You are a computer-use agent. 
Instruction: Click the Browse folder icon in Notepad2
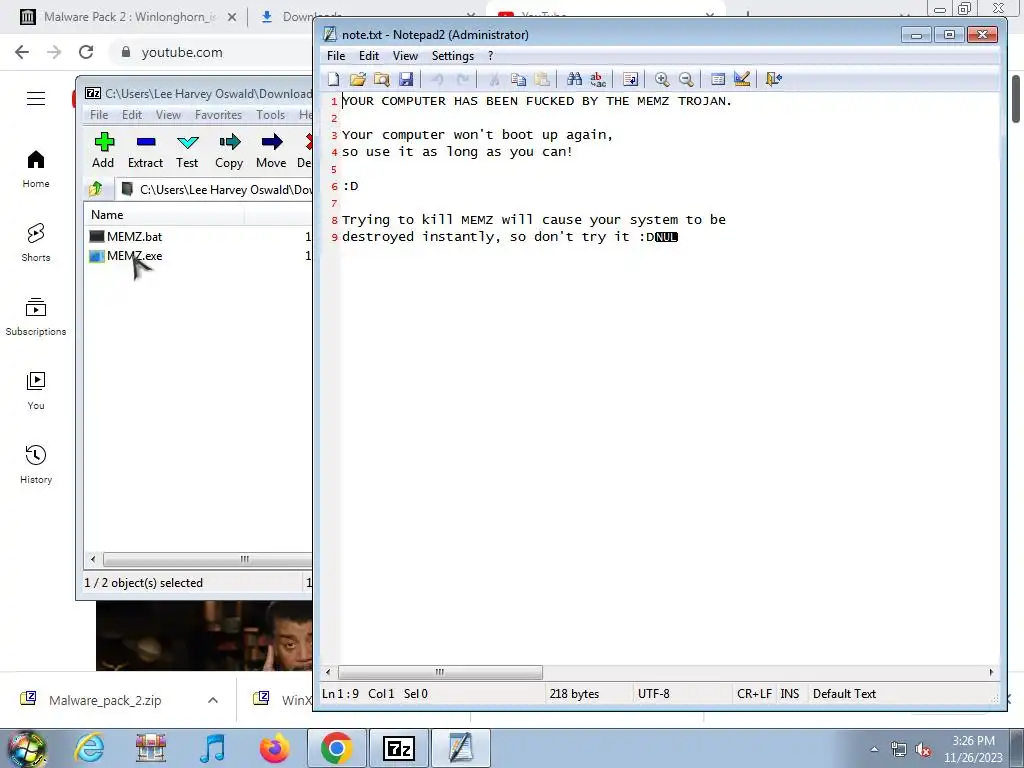point(382,80)
